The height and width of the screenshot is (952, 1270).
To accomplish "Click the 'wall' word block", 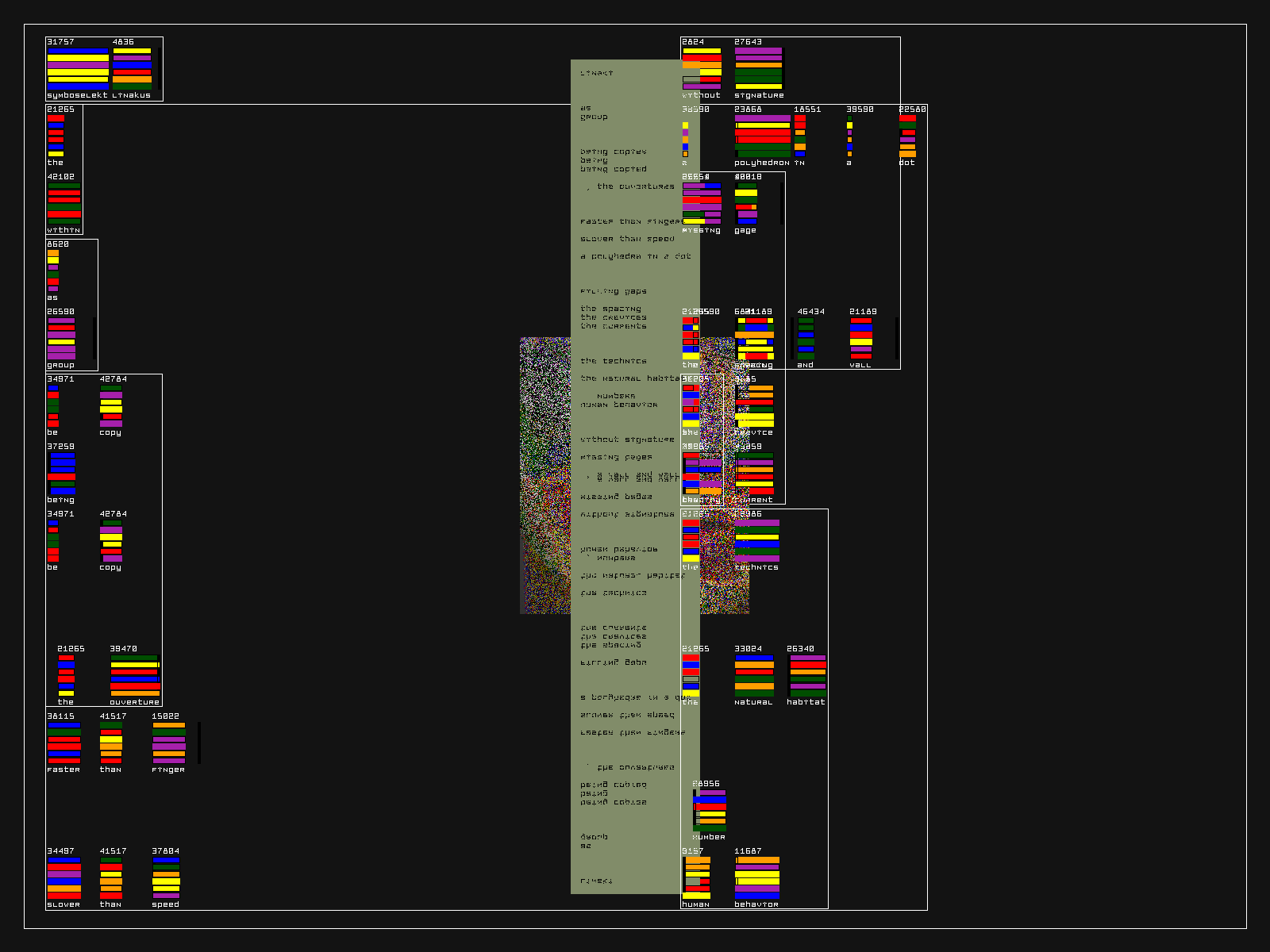I will 860,339.
